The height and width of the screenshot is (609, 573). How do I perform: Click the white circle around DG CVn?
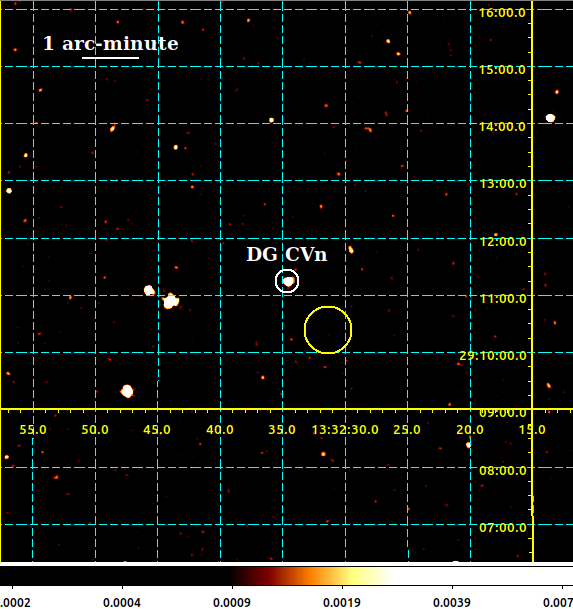pyautogui.click(x=287, y=281)
